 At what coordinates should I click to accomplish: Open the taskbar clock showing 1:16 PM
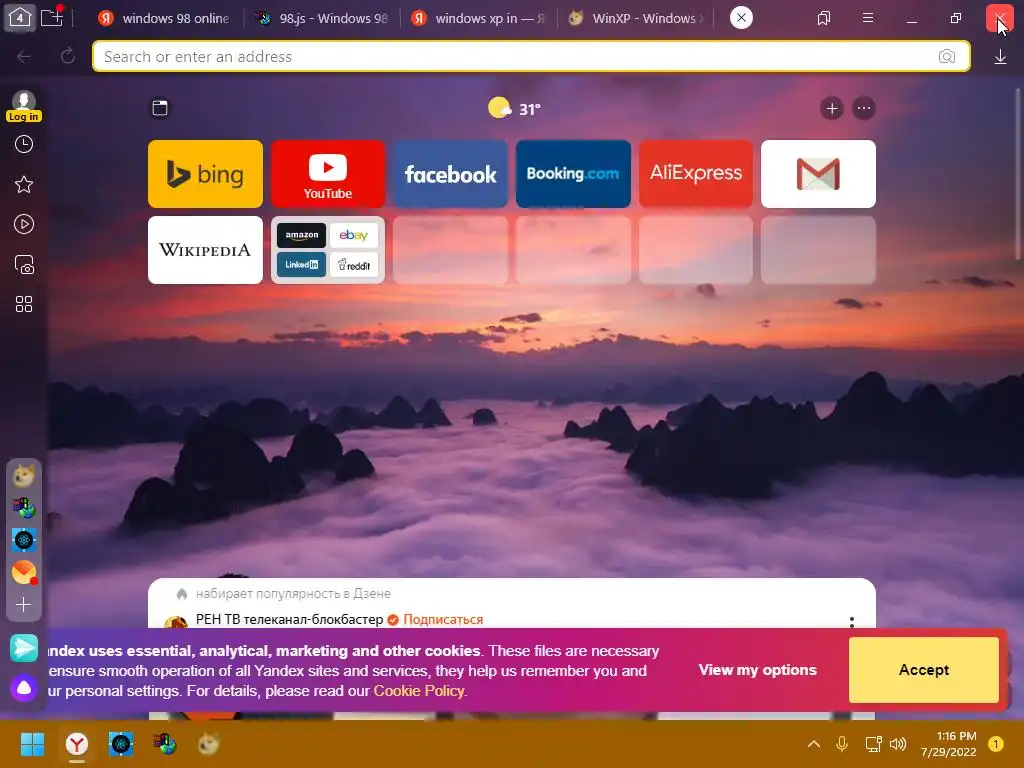pos(948,744)
